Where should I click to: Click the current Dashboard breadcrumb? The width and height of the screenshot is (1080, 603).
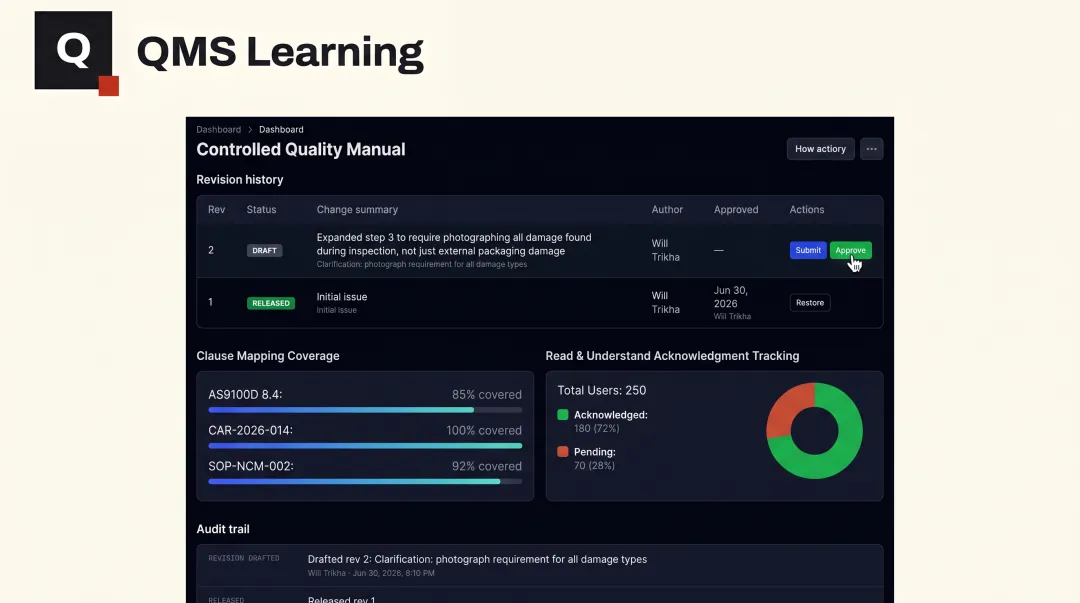pyautogui.click(x=281, y=130)
